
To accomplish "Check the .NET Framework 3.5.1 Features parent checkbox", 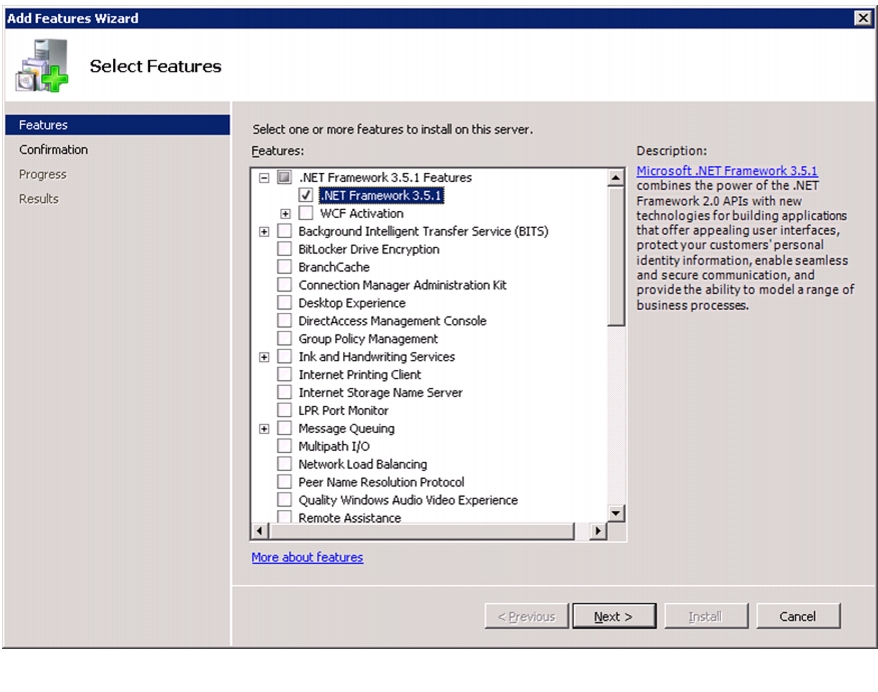I will tap(284, 177).
